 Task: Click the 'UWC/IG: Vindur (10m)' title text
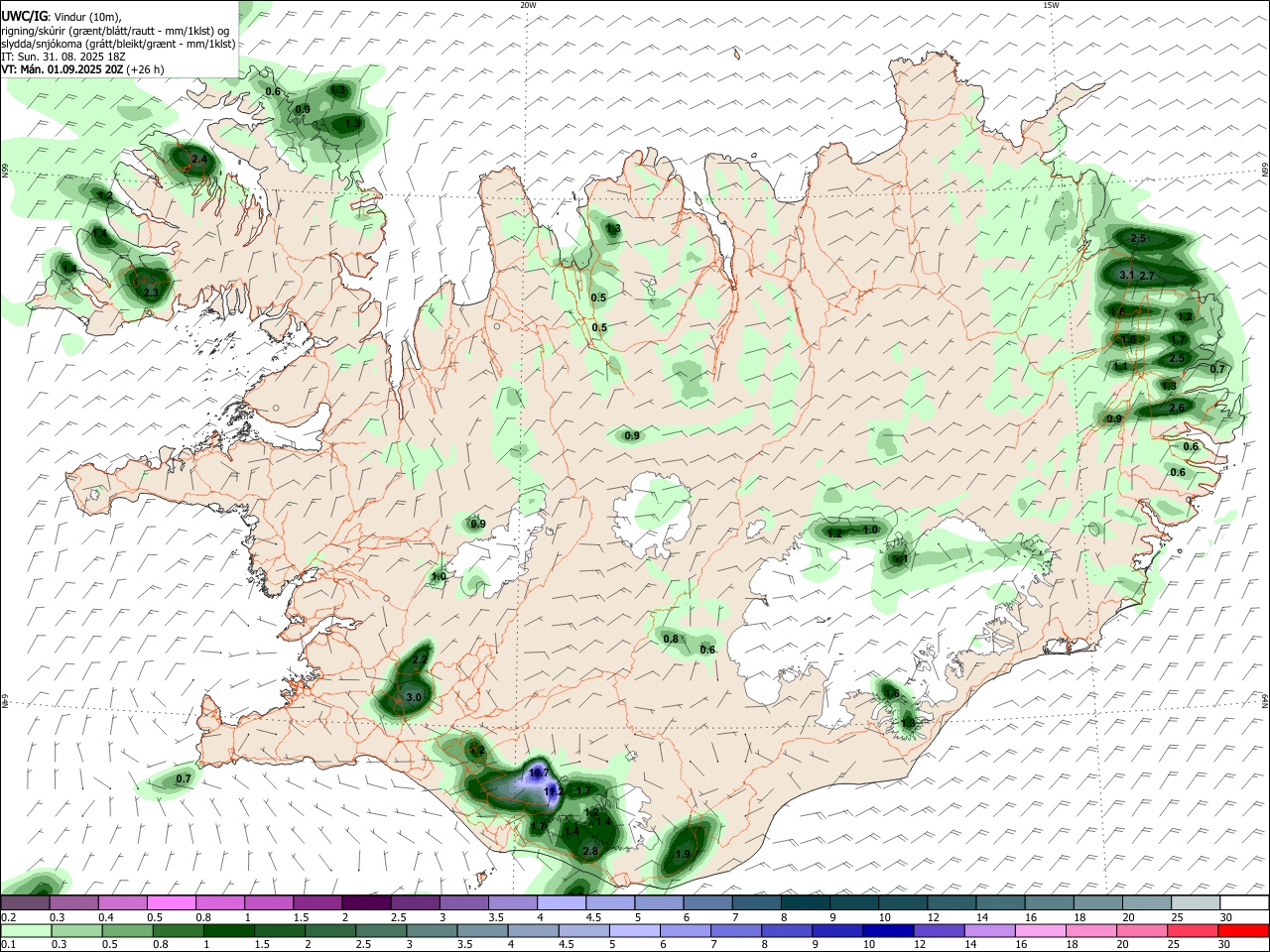pos(61,16)
